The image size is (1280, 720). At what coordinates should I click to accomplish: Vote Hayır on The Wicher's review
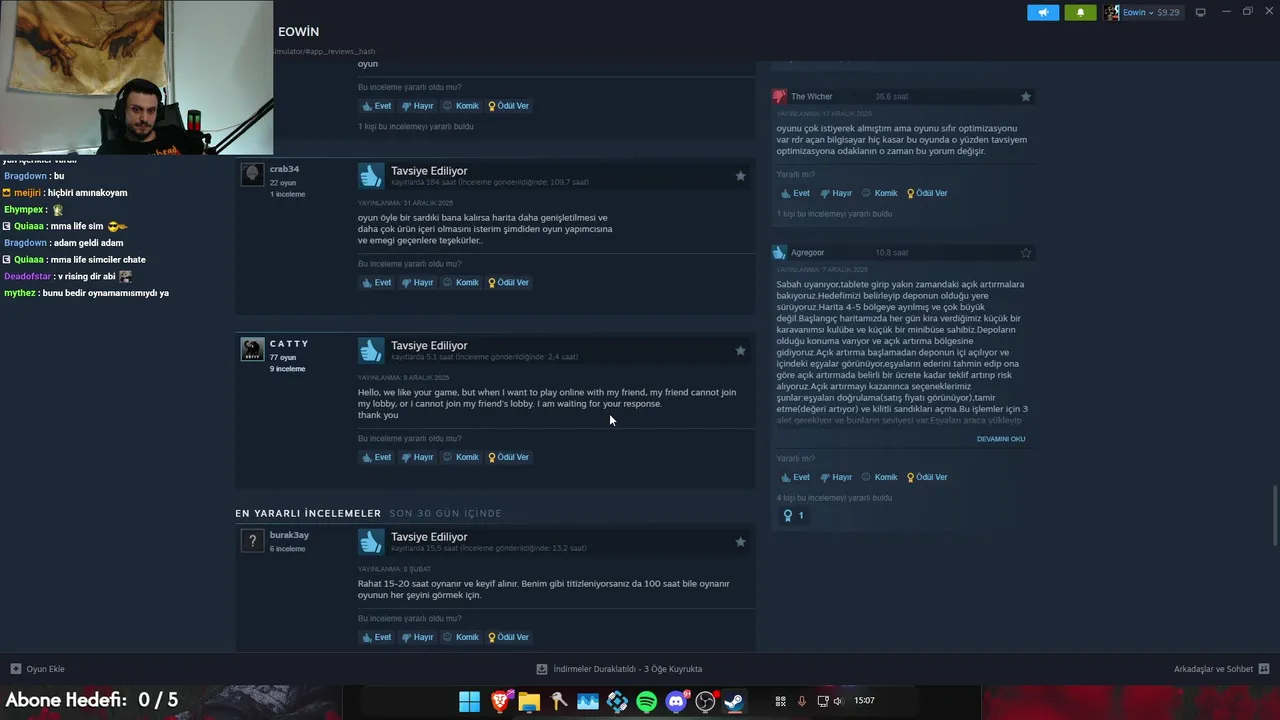coord(836,193)
